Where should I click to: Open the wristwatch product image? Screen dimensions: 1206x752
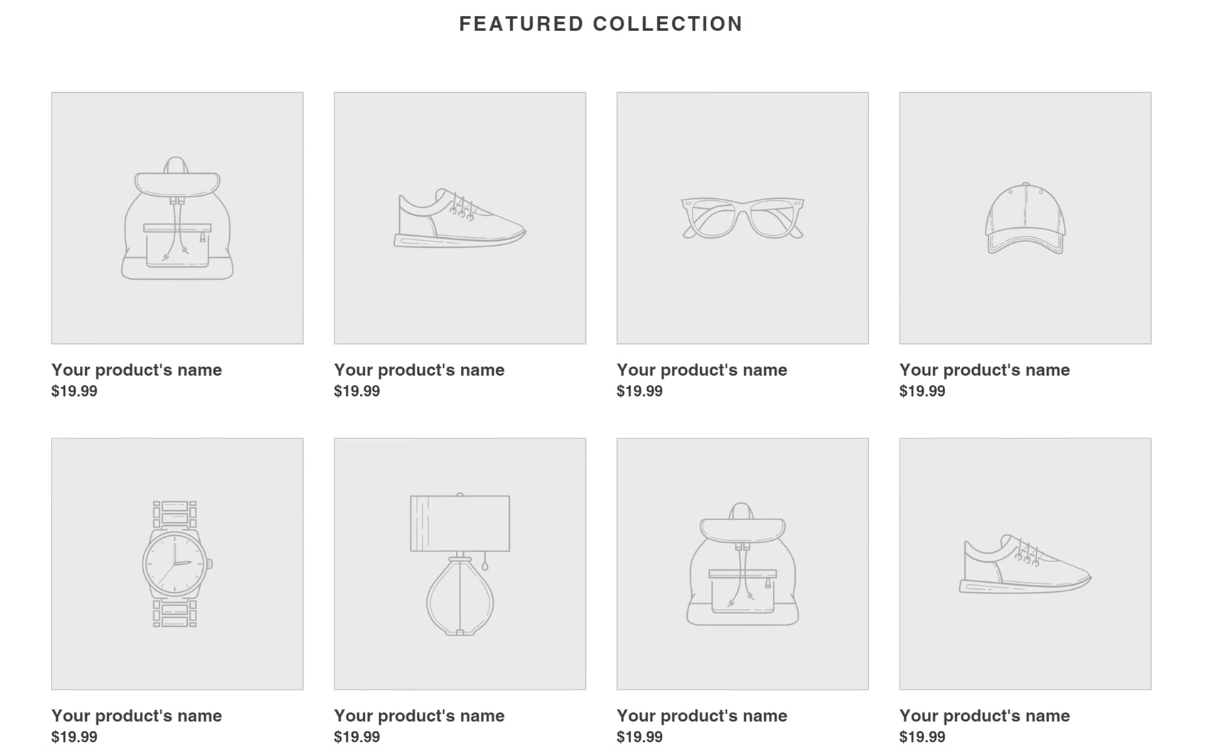(177, 564)
